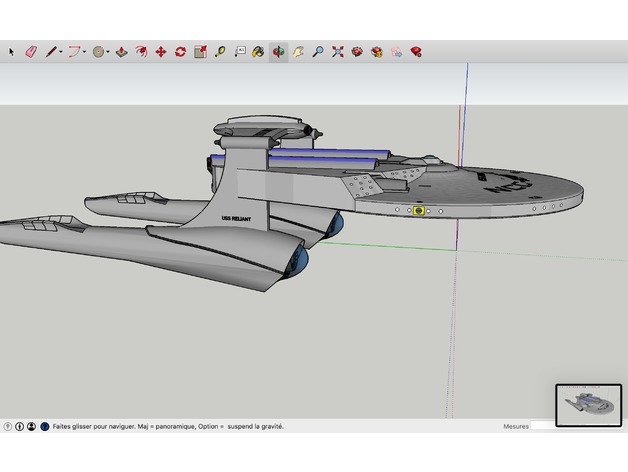Click the Rotate tool
Image resolution: width=628 pixels, height=472 pixels.
180,51
